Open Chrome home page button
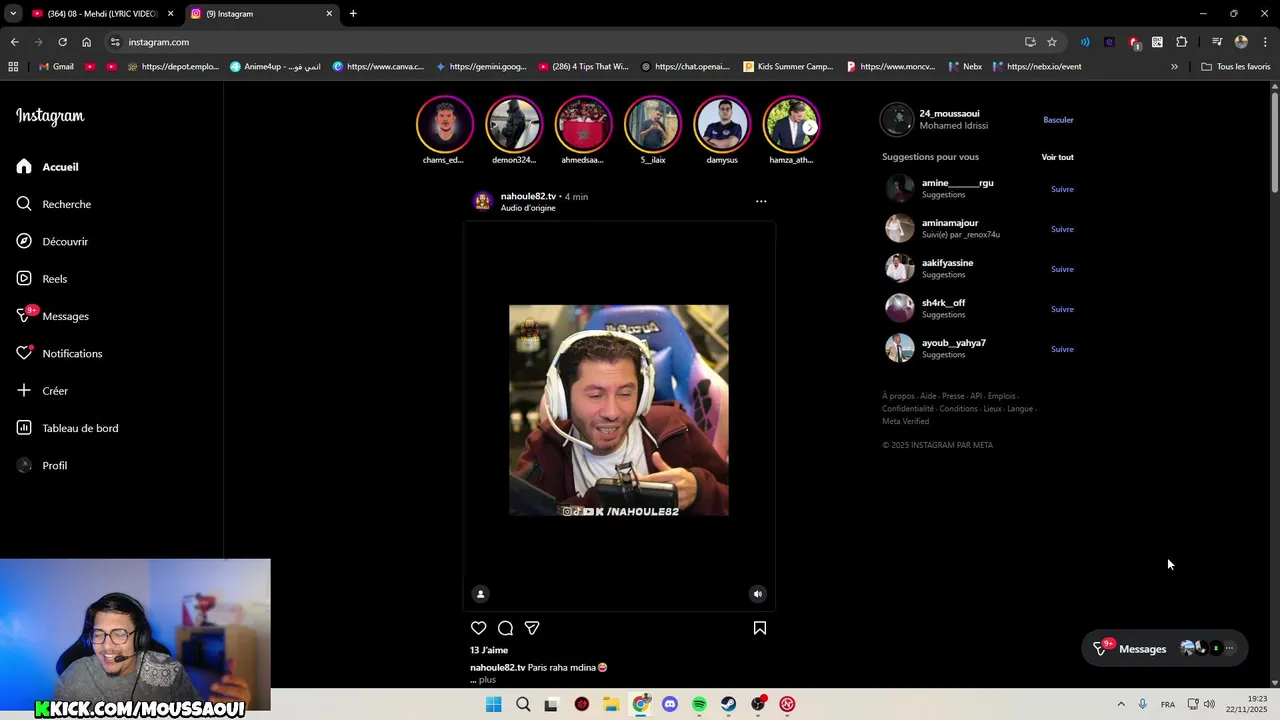The image size is (1280, 720). pos(86,42)
